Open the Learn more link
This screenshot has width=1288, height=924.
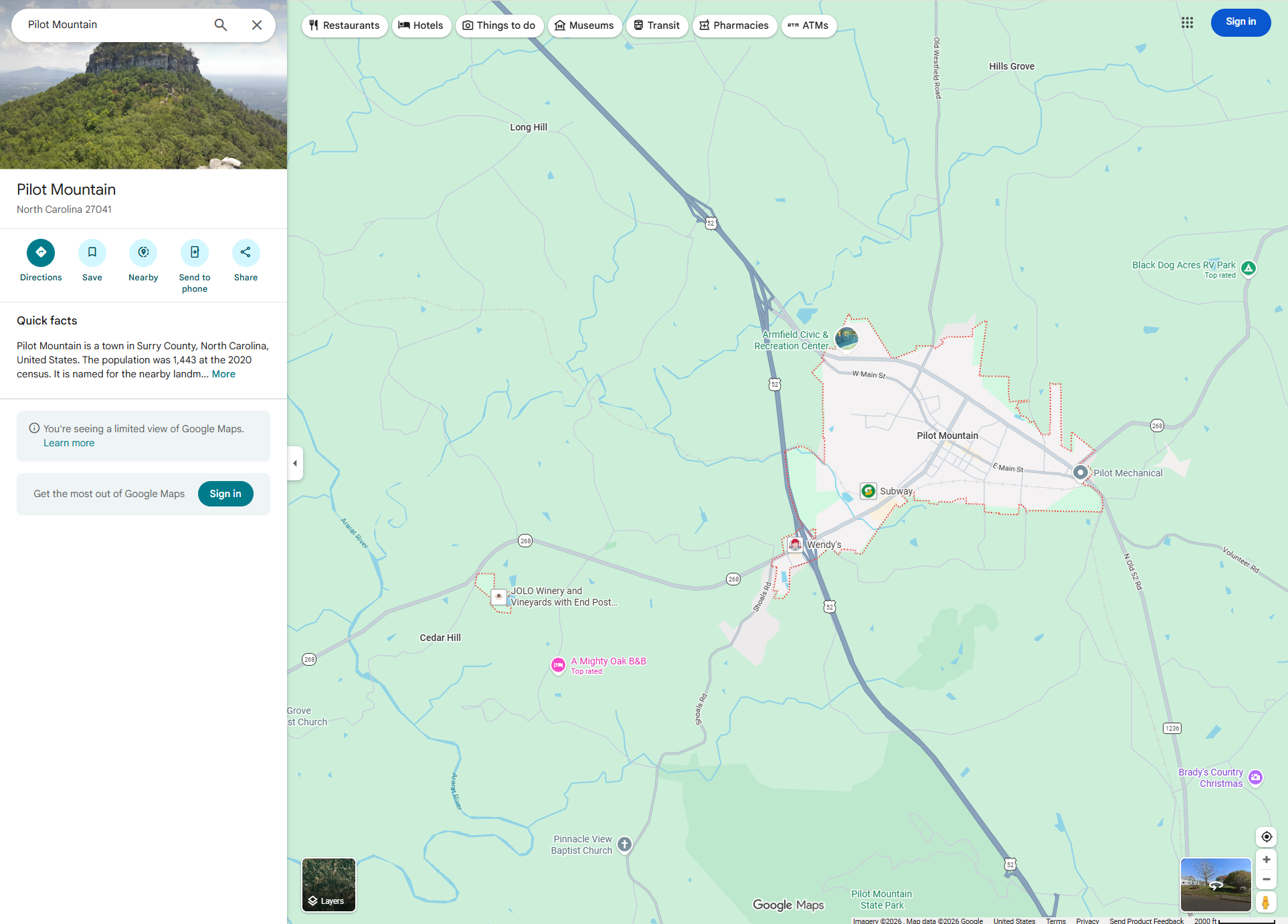click(69, 443)
